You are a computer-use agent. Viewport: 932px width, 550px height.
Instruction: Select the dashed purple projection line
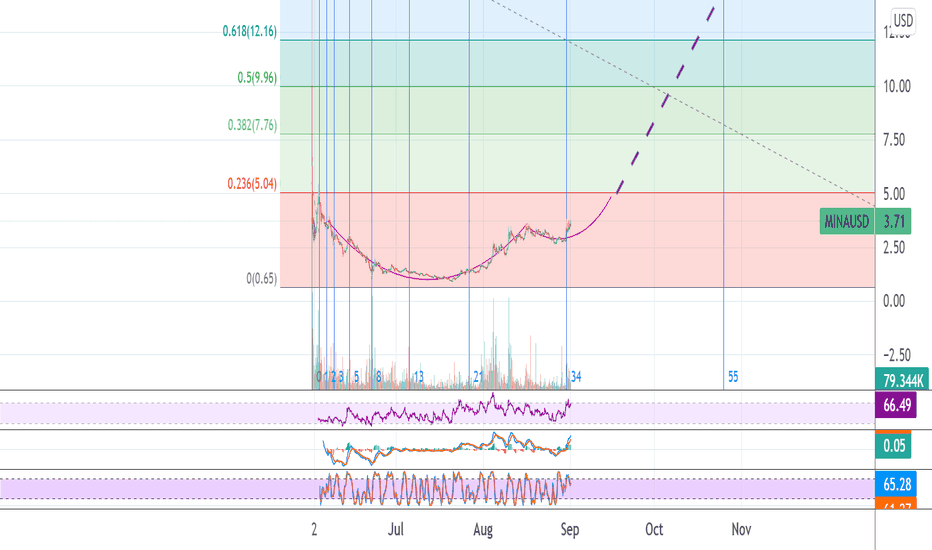(665, 102)
